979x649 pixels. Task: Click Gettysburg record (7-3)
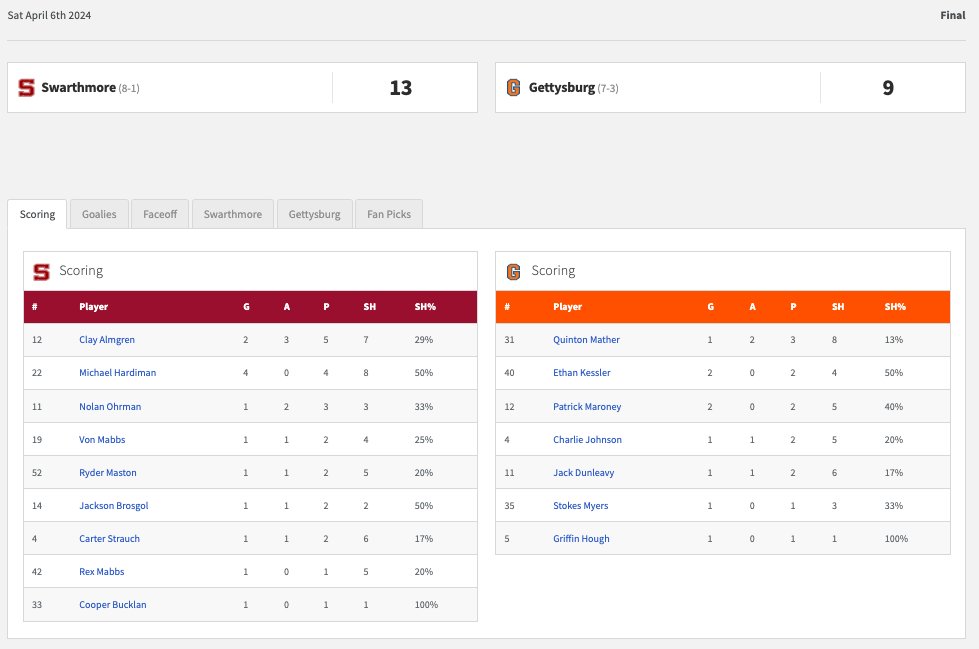point(608,89)
